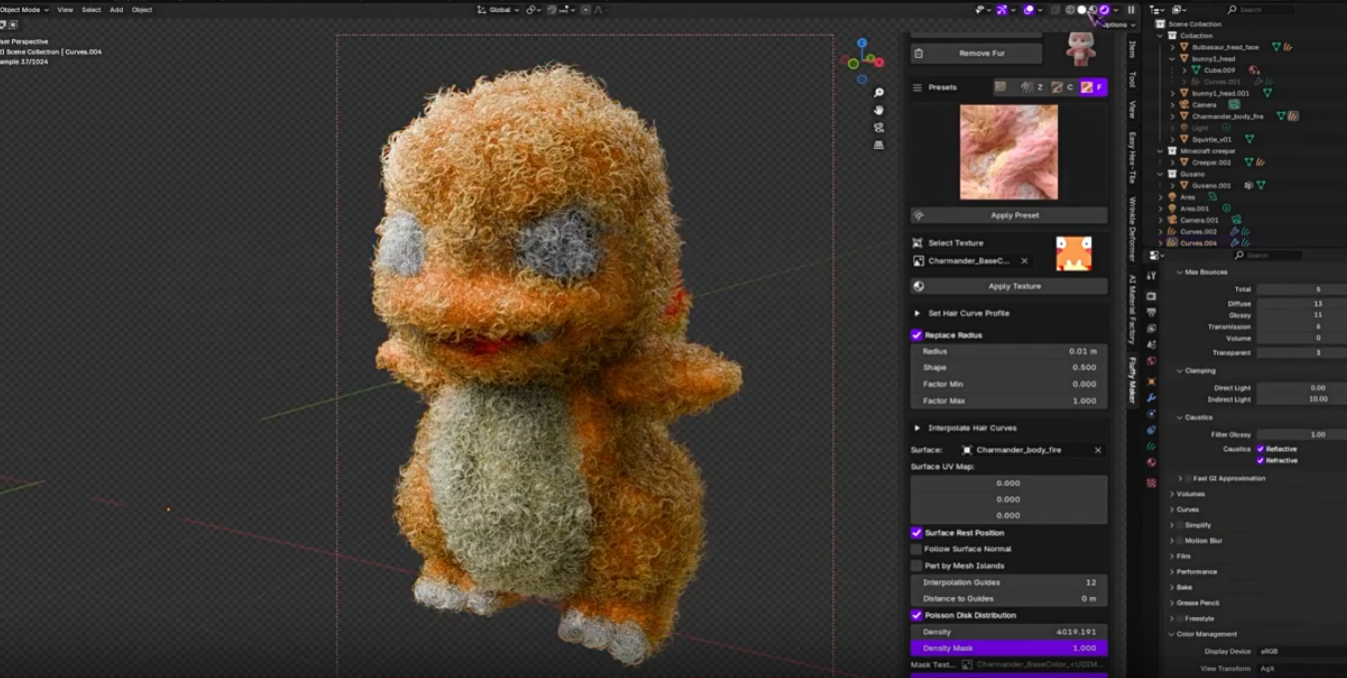Select the Z preset category icon
This screenshot has width=1347, height=678.
(1032, 88)
